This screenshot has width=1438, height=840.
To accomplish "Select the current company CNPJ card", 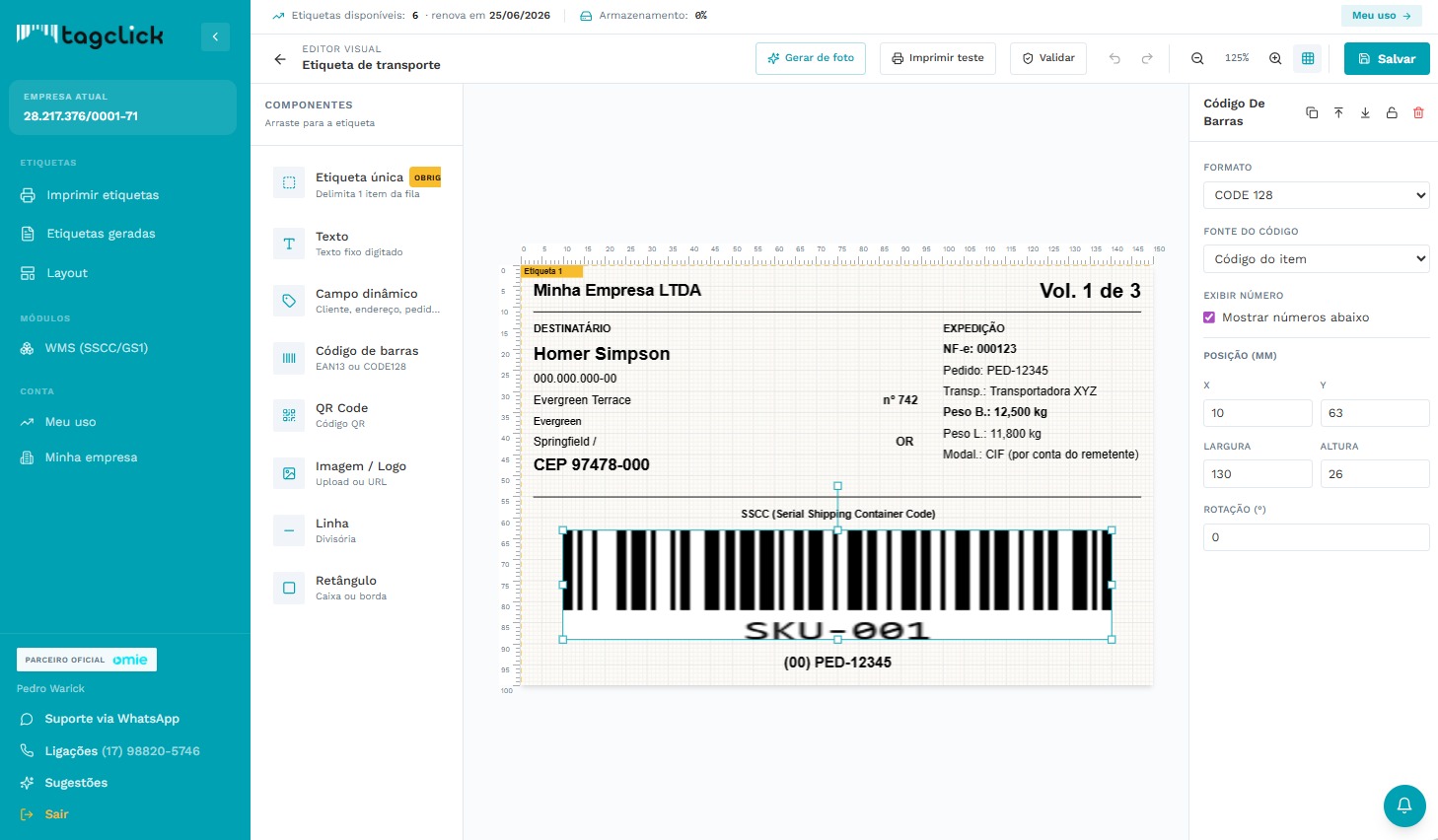I will click(x=122, y=107).
